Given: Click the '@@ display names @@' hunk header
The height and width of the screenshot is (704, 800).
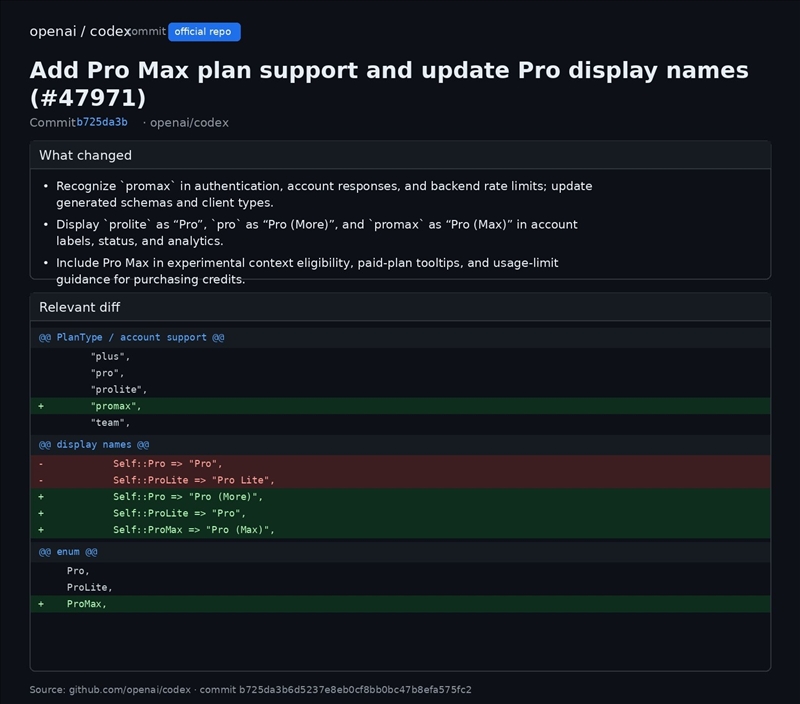Looking at the screenshot, I should (400, 444).
